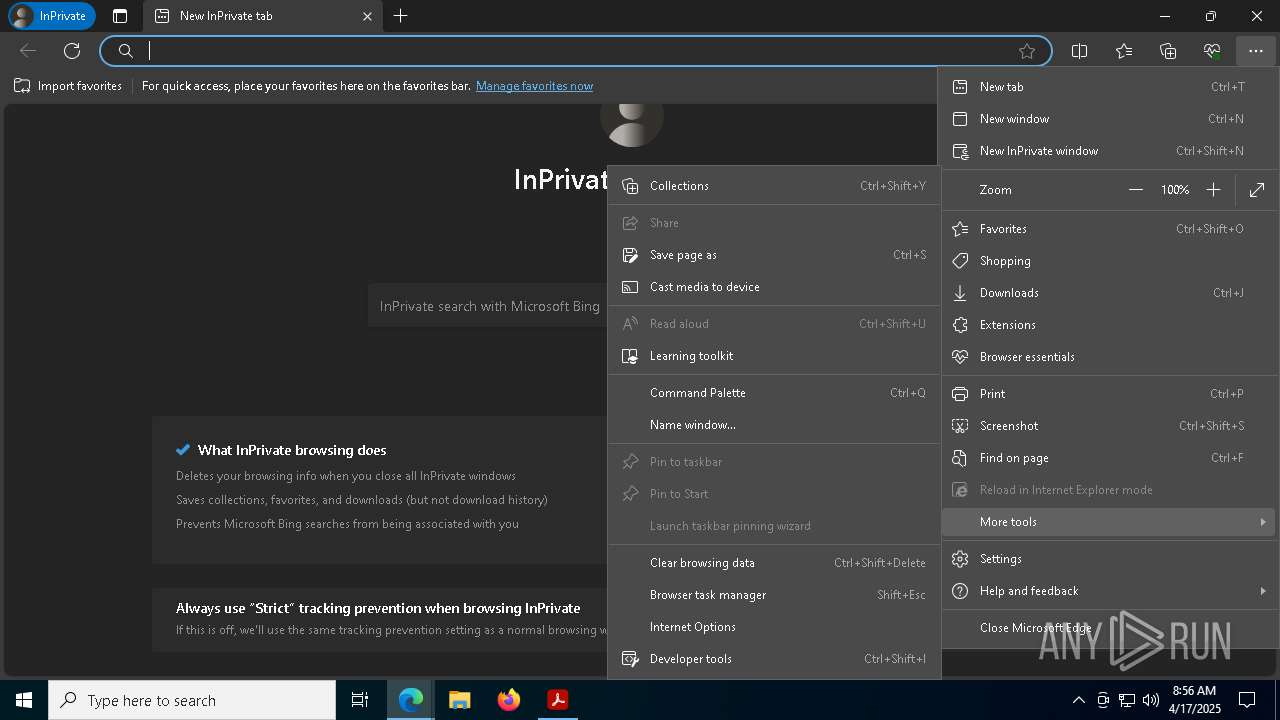Open Extensions from the main menu
This screenshot has height=720, width=1280.
click(x=1109, y=325)
